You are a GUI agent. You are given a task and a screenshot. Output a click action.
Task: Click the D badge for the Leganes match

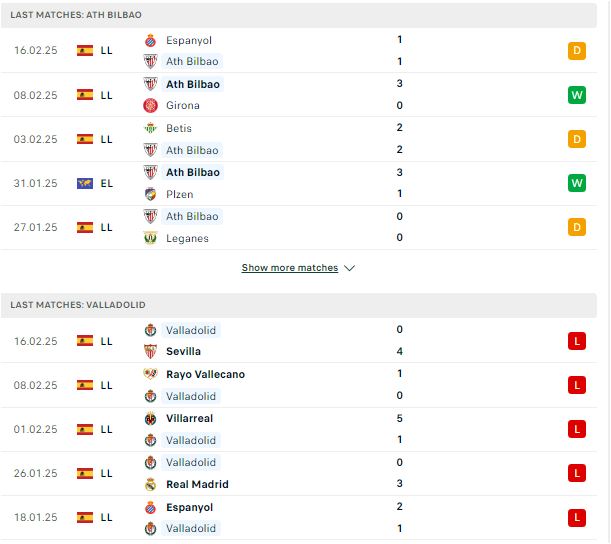(577, 227)
